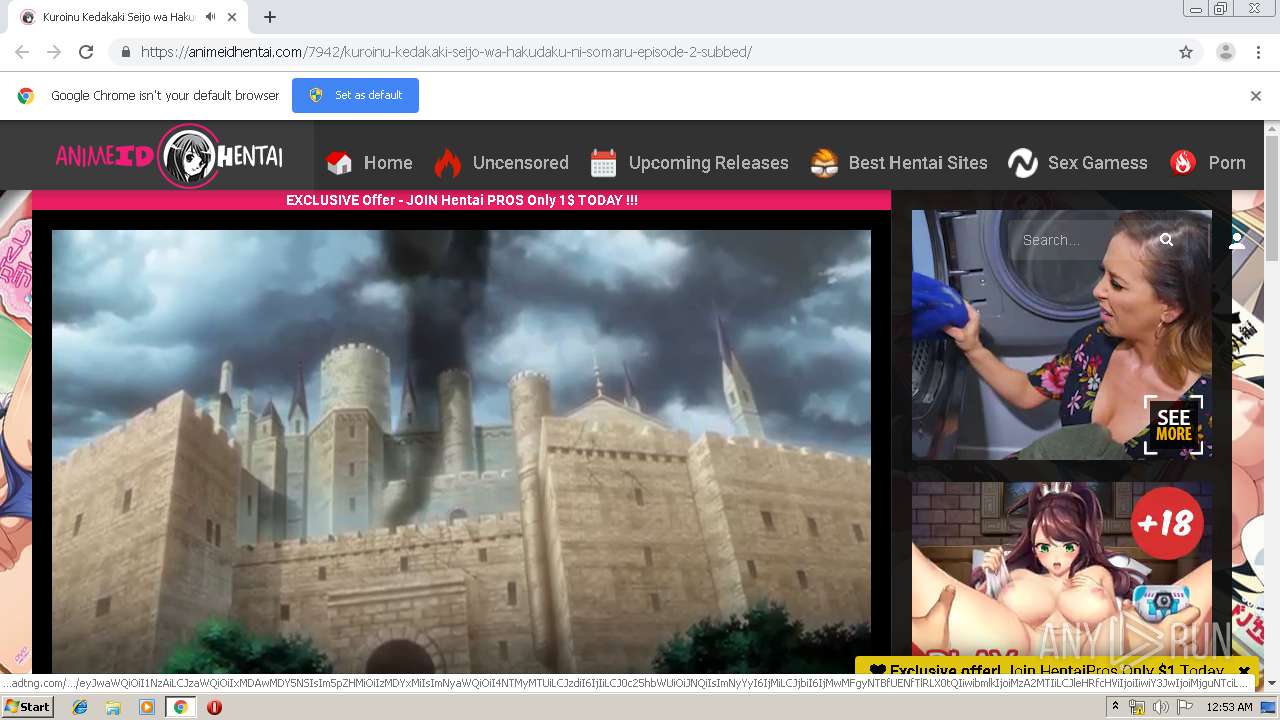
Task: Bookmark this page with the star icon
Action: tap(1186, 52)
